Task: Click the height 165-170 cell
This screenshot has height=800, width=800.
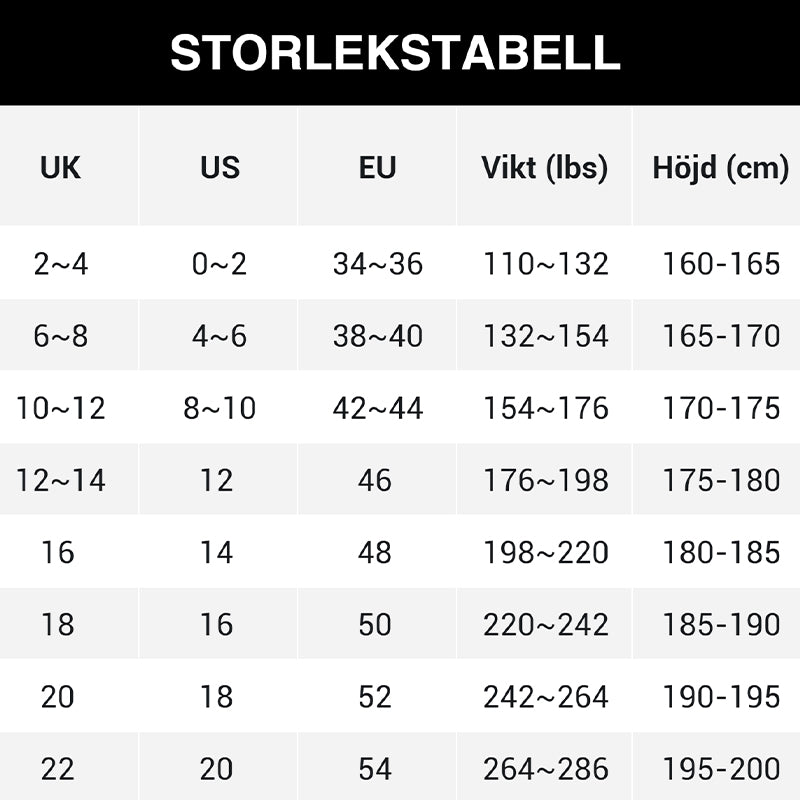Action: [720, 336]
